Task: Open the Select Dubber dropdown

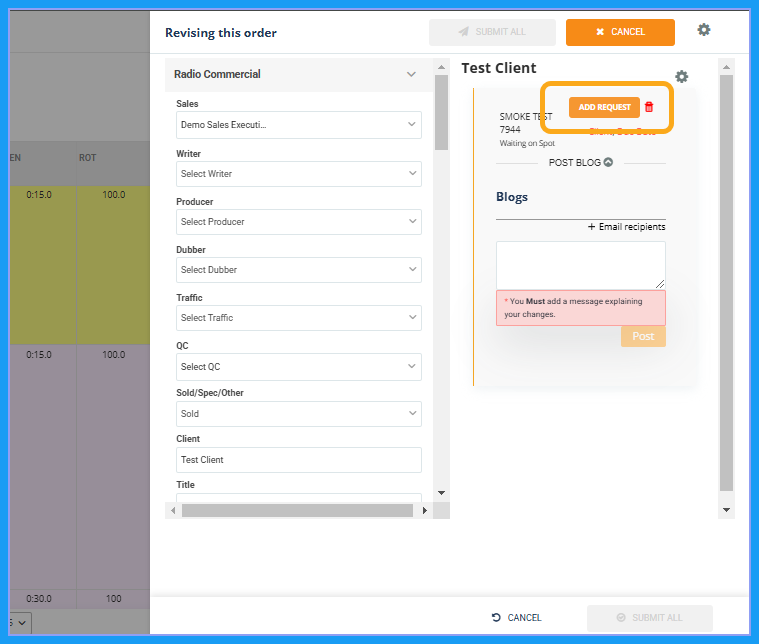Action: coord(298,270)
